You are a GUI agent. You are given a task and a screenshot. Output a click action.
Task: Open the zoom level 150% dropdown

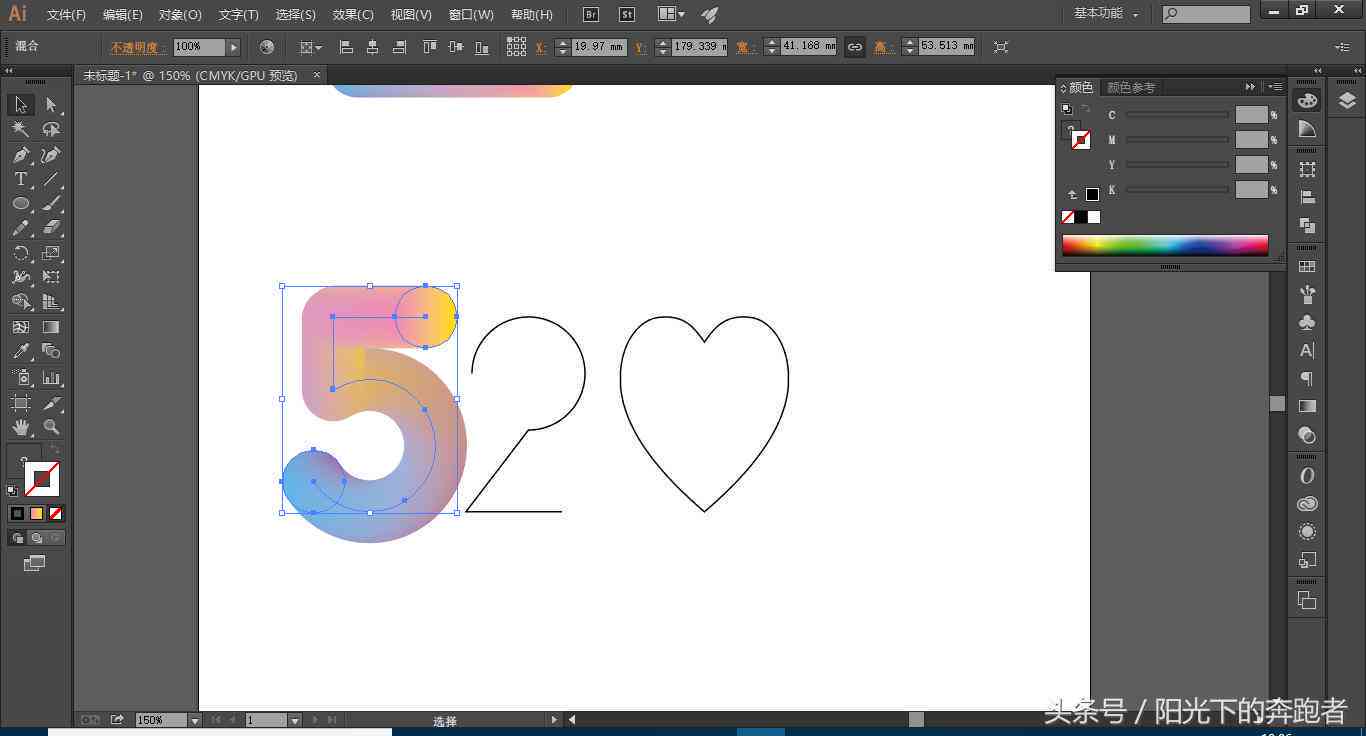[x=194, y=720]
